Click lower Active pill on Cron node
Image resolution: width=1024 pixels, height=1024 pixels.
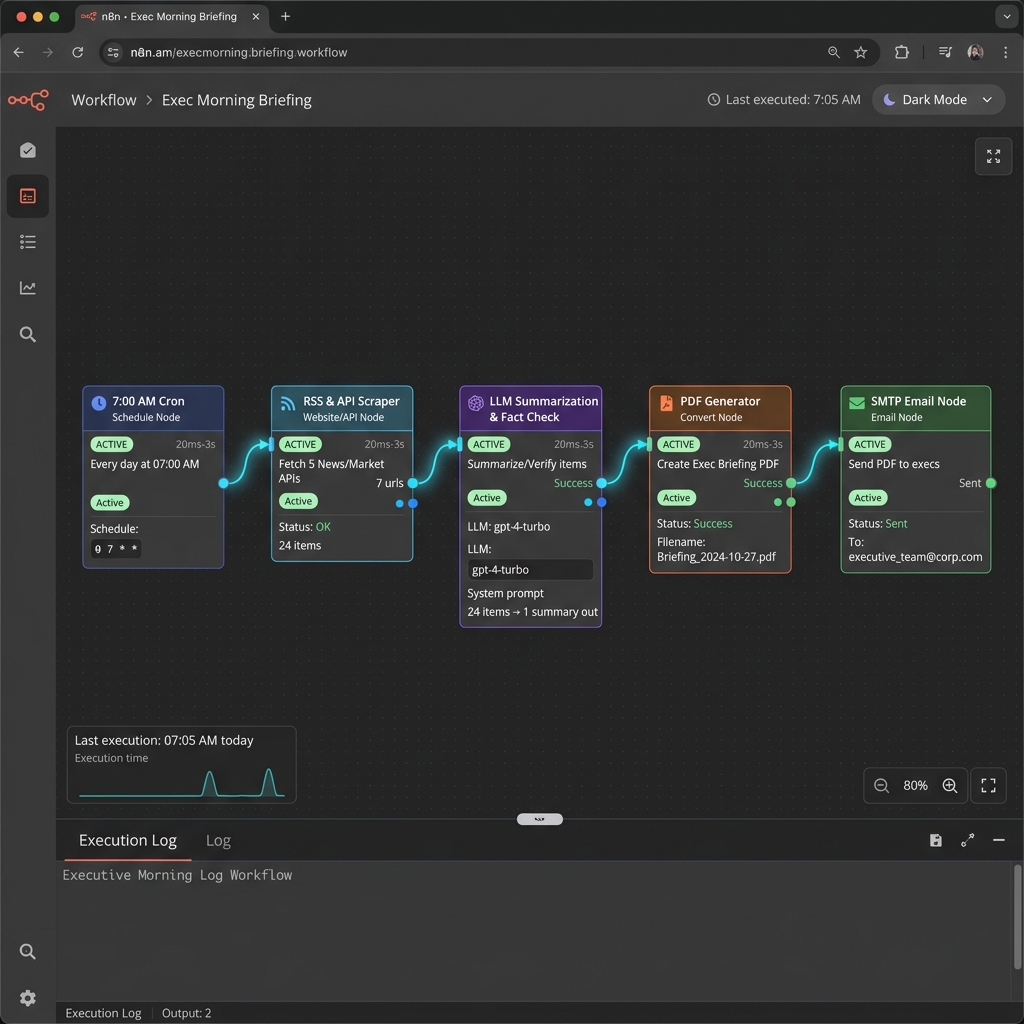pyautogui.click(x=110, y=502)
